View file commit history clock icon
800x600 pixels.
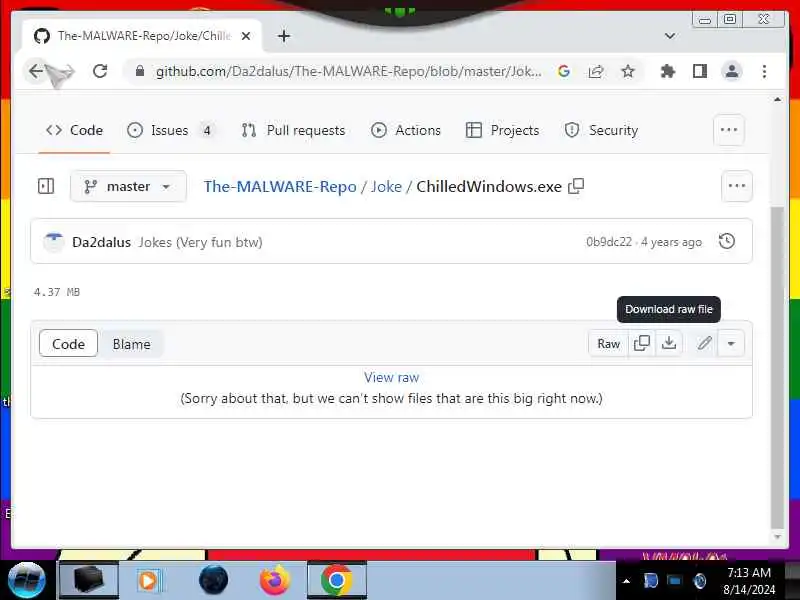click(727, 241)
